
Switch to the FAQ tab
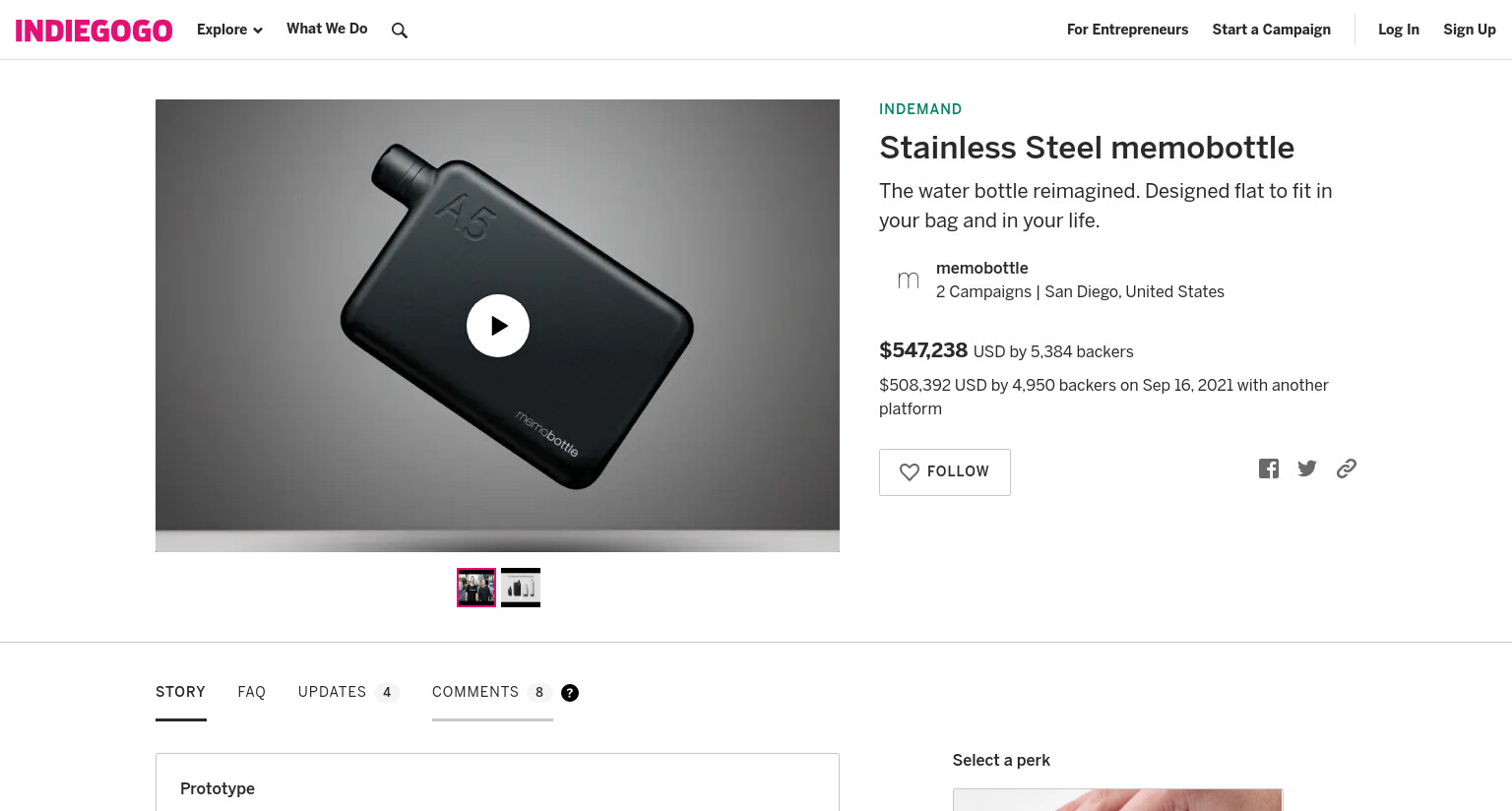tap(252, 692)
